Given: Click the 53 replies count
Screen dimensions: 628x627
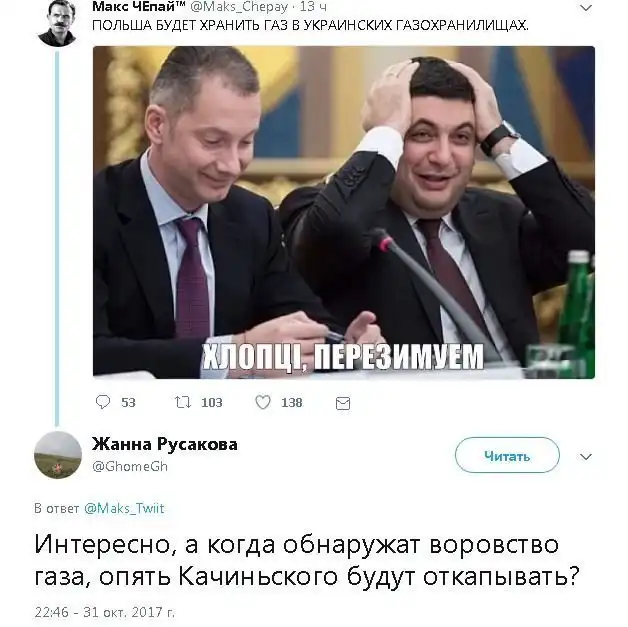Looking at the screenshot, I should [x=128, y=402].
